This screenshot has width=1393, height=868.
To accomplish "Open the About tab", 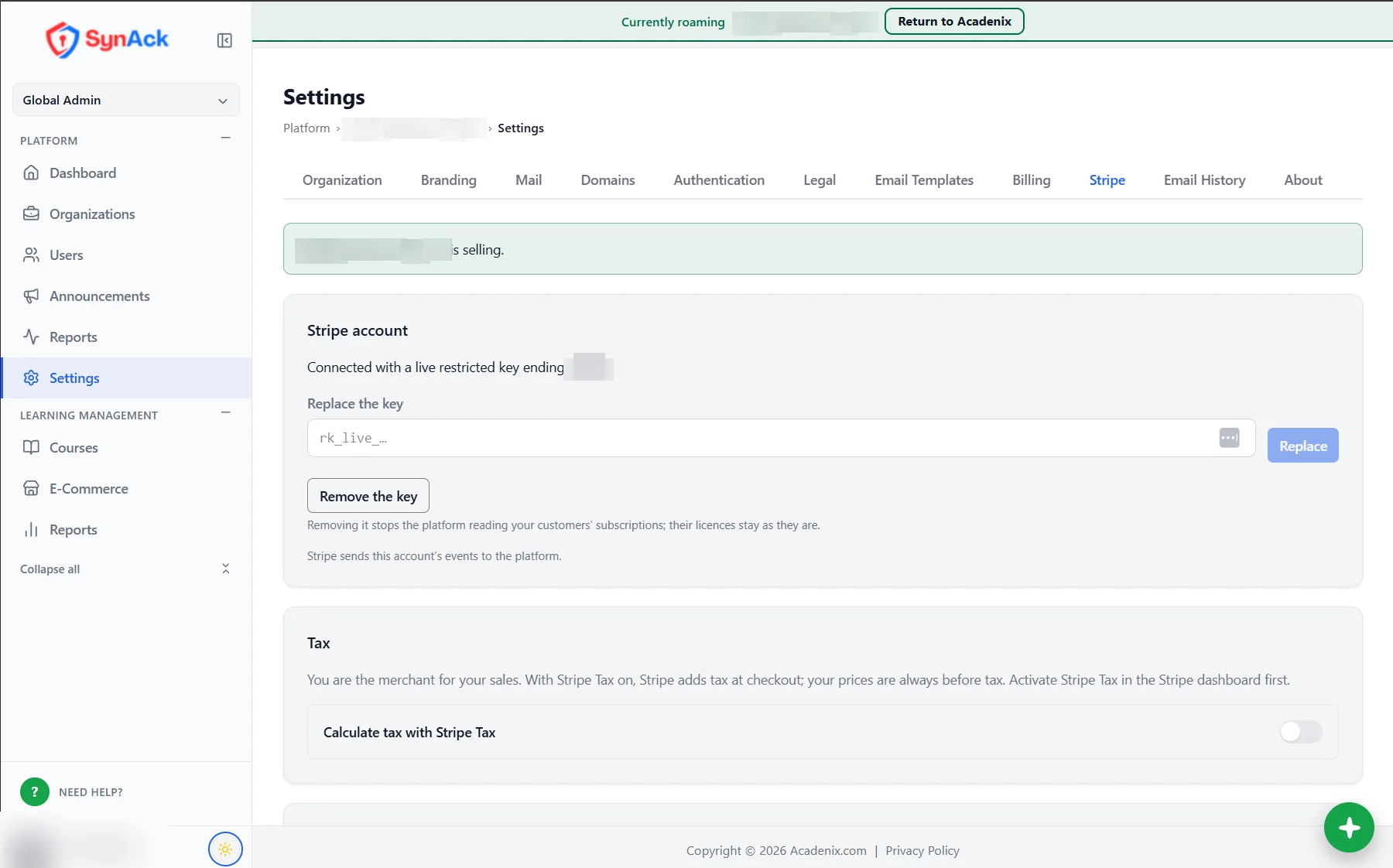I will (x=1303, y=179).
